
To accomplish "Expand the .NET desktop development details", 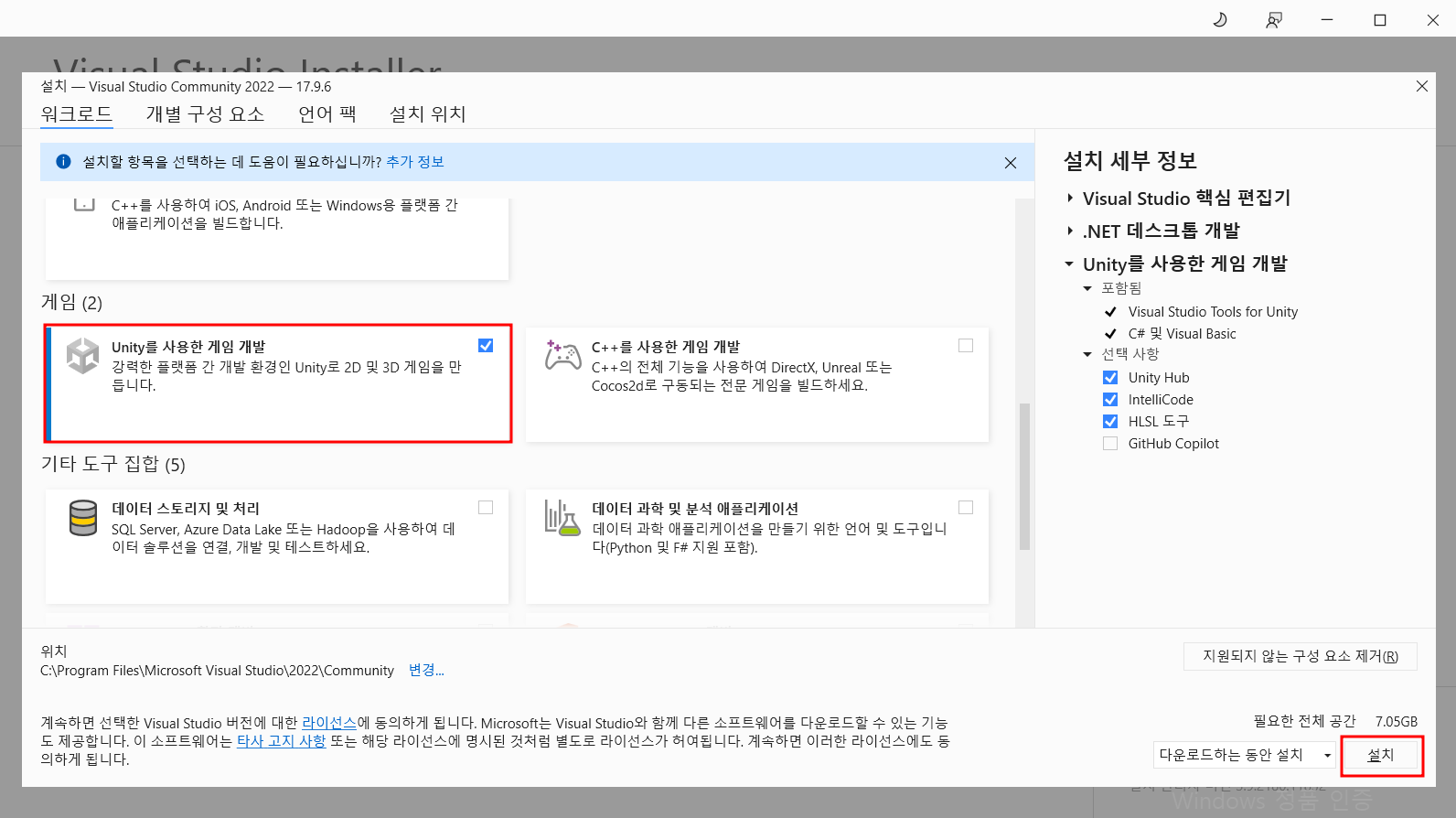I will (x=1070, y=231).
